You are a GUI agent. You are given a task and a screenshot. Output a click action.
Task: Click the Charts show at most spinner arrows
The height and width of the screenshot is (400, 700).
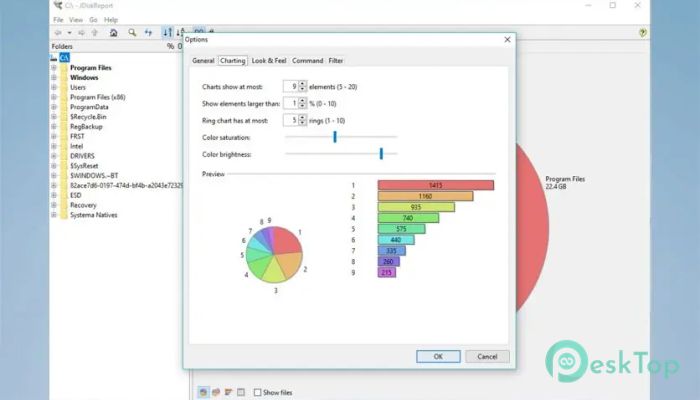pyautogui.click(x=303, y=87)
